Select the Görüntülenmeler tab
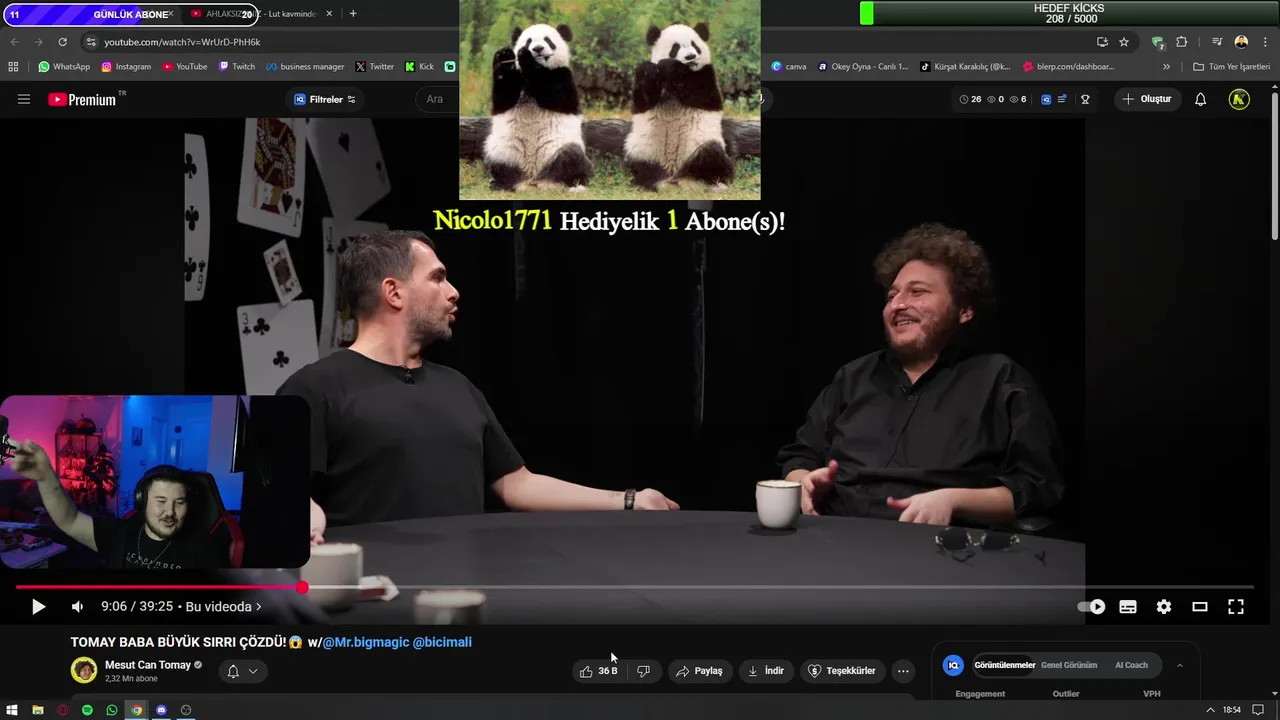Viewport: 1280px width, 720px height. (1004, 665)
